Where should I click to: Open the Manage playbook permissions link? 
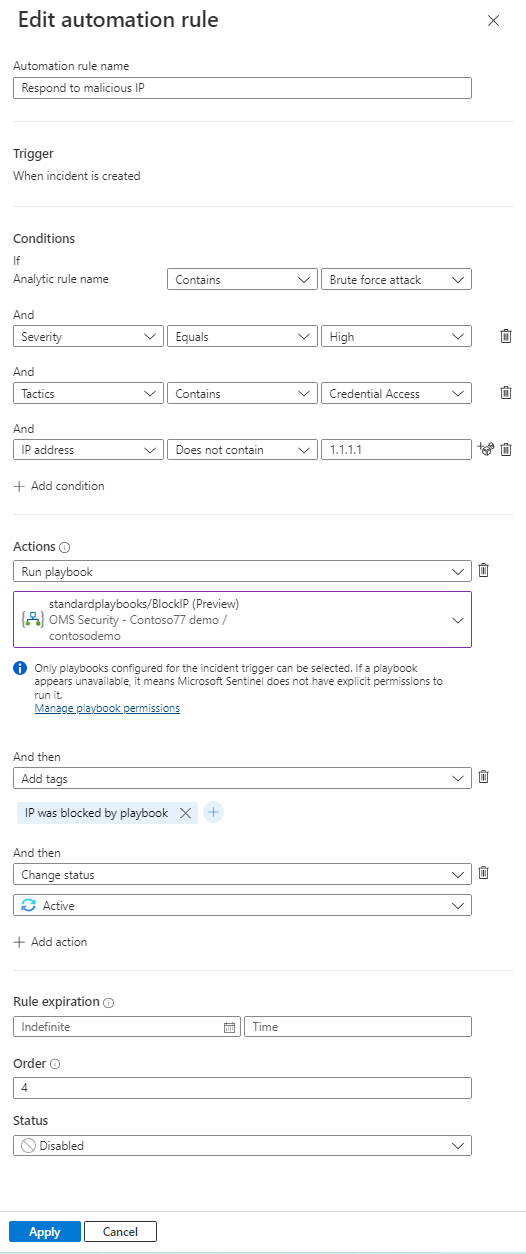(107, 708)
